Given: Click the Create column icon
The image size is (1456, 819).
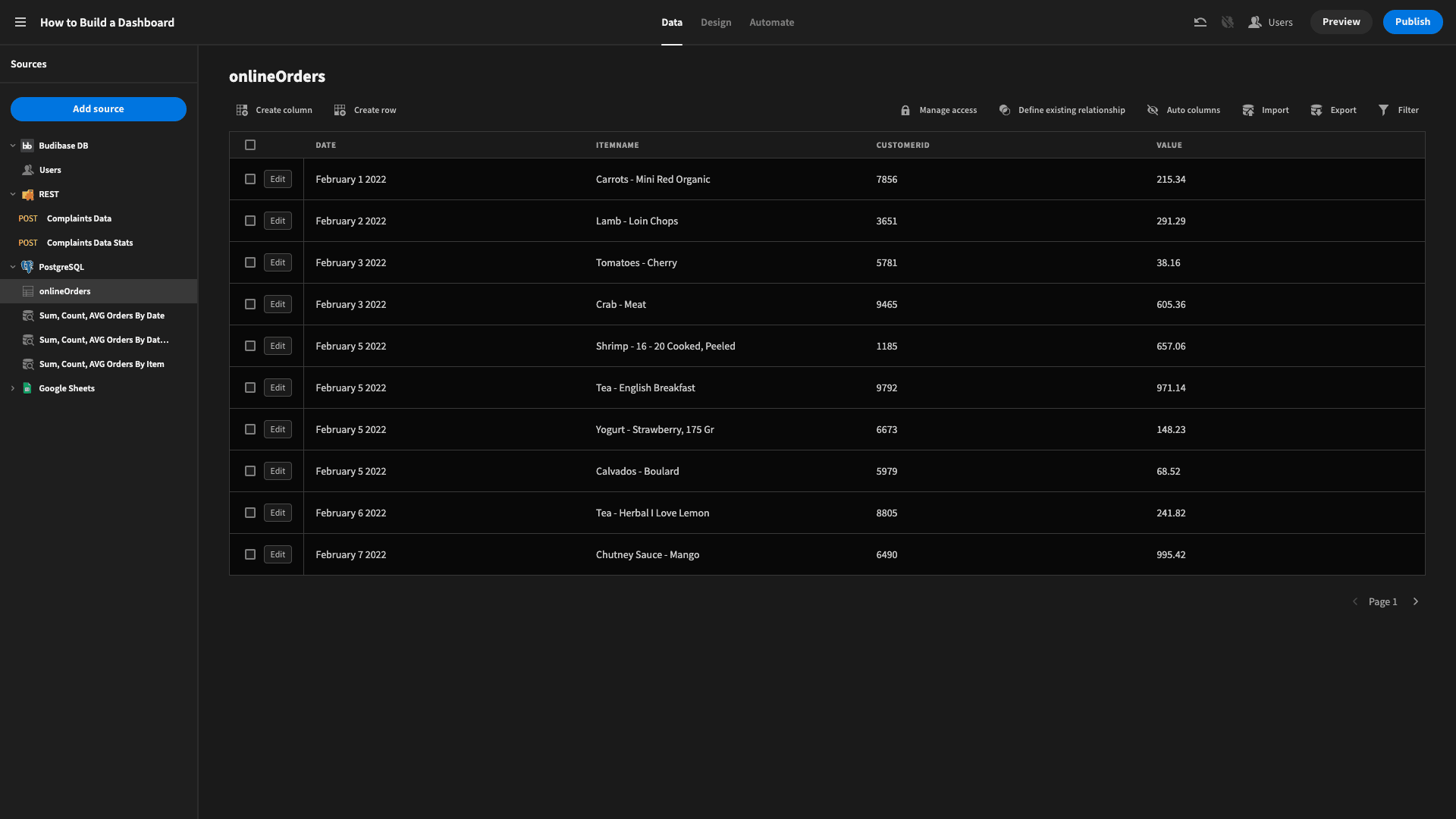Looking at the screenshot, I should pos(242,110).
